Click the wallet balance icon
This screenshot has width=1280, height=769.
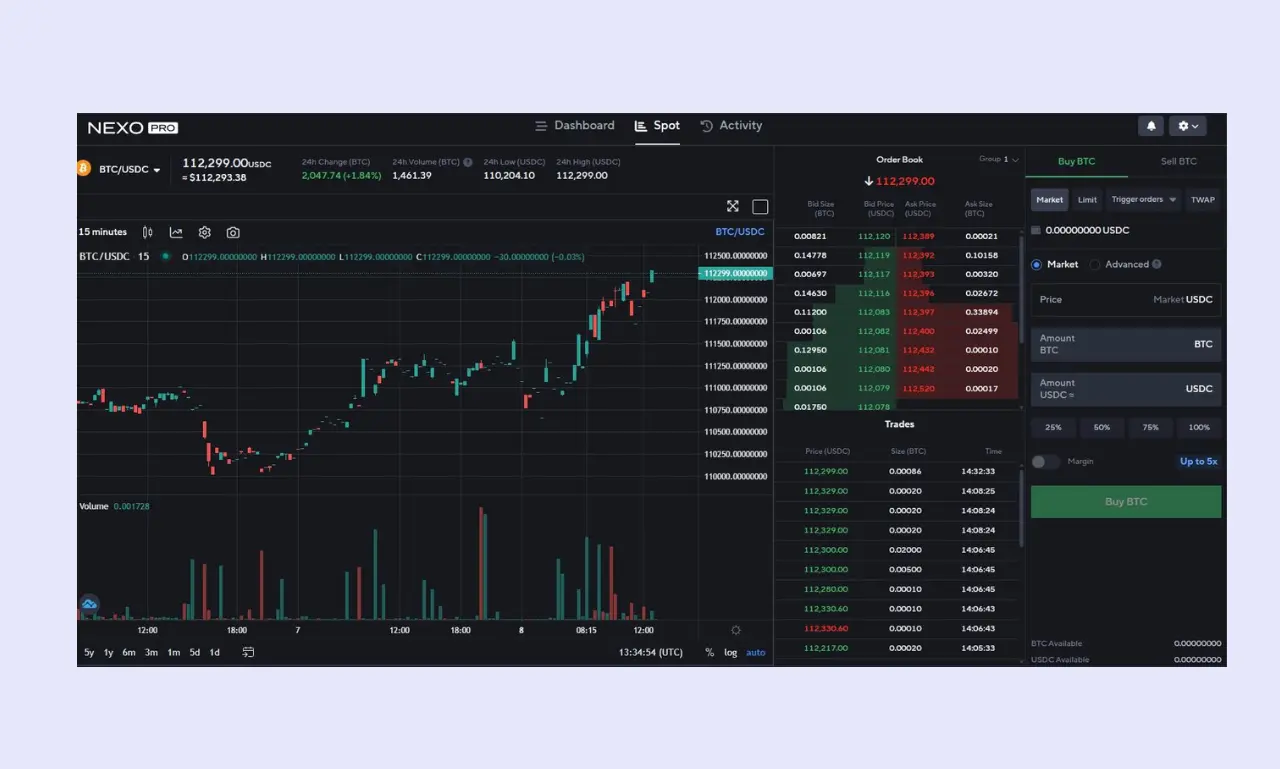click(x=1036, y=230)
